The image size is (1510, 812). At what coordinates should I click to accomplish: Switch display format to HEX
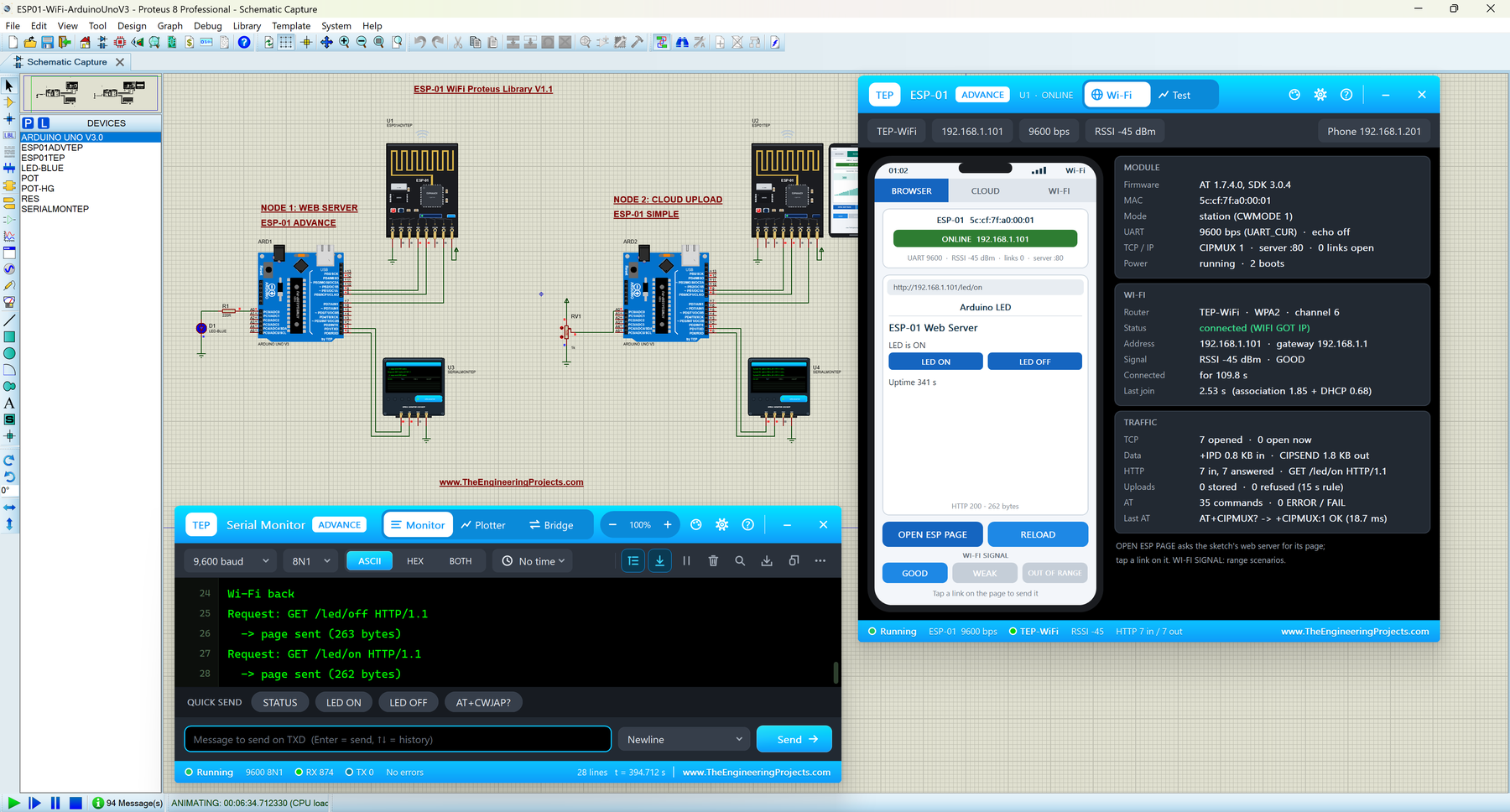(415, 561)
